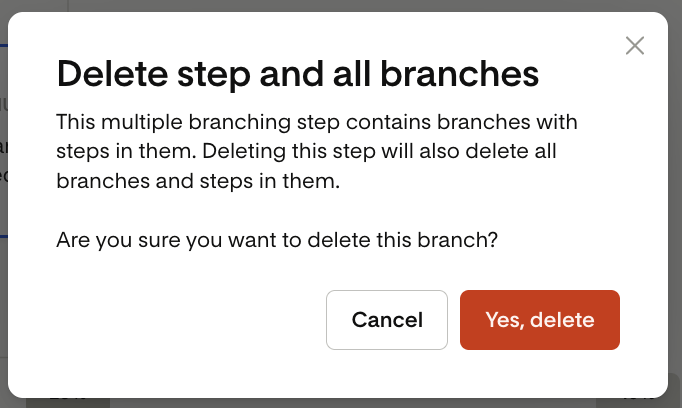The height and width of the screenshot is (408, 682).
Task: Click the "Delete step and all branches" heading
Action: 298,74
